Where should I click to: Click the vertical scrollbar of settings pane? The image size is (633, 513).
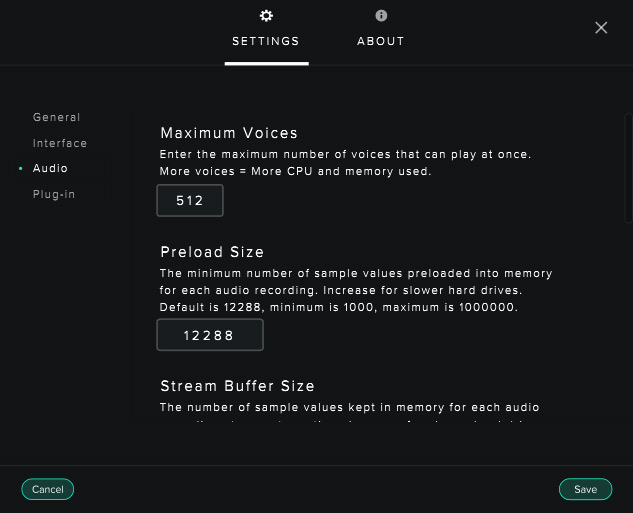point(628,170)
